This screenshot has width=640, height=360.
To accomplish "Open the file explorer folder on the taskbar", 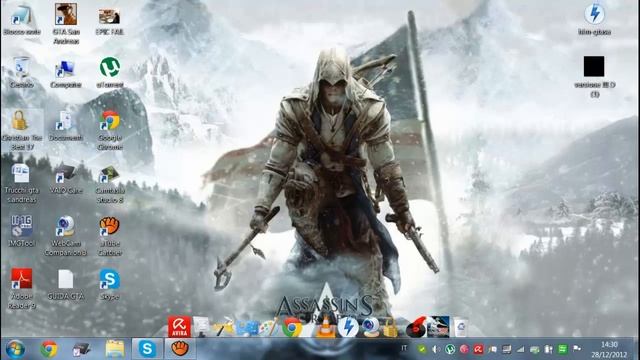I will pyautogui.click(x=115, y=349).
